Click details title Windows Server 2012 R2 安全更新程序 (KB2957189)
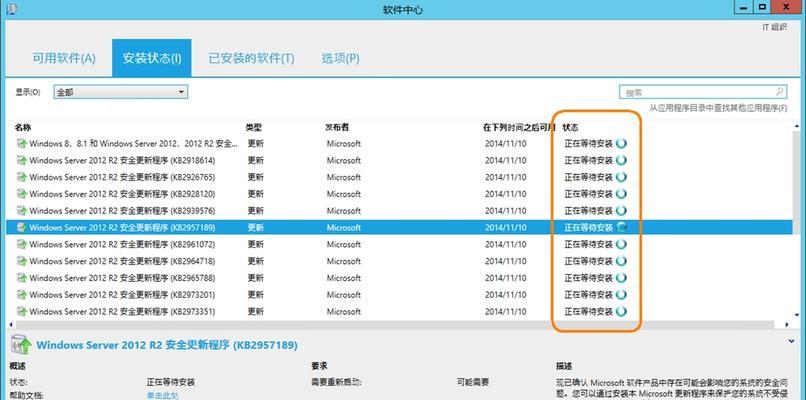The height and width of the screenshot is (400, 806). 167,345
